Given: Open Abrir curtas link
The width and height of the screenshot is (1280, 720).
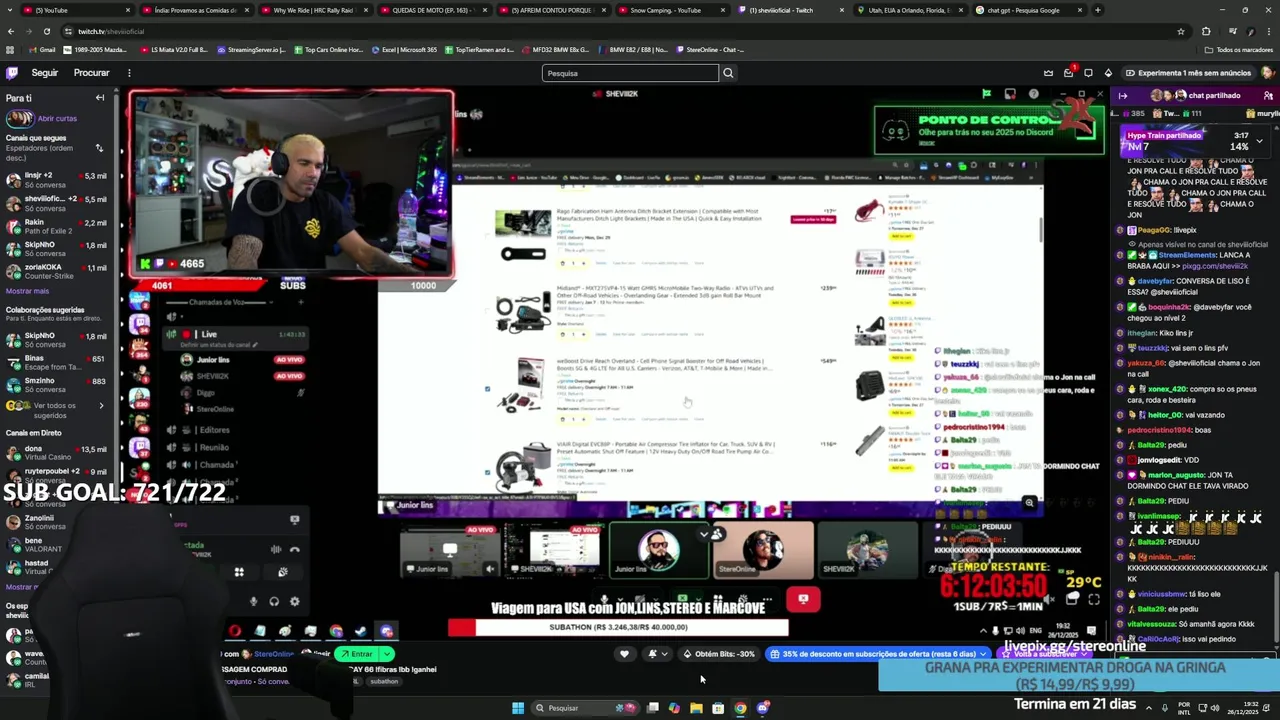Looking at the screenshot, I should 57,118.
